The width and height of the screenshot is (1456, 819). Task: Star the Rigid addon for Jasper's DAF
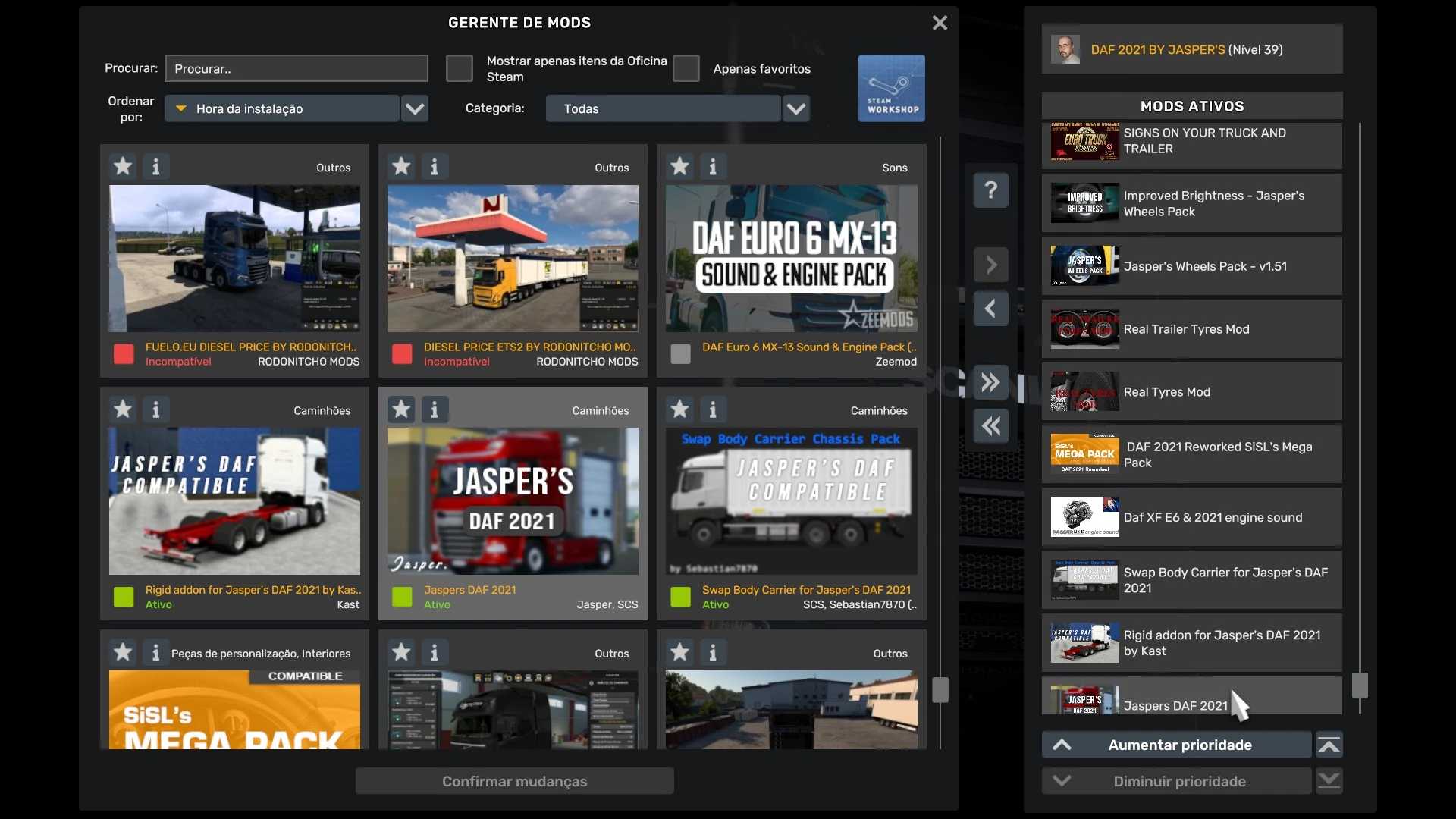pyautogui.click(x=123, y=409)
